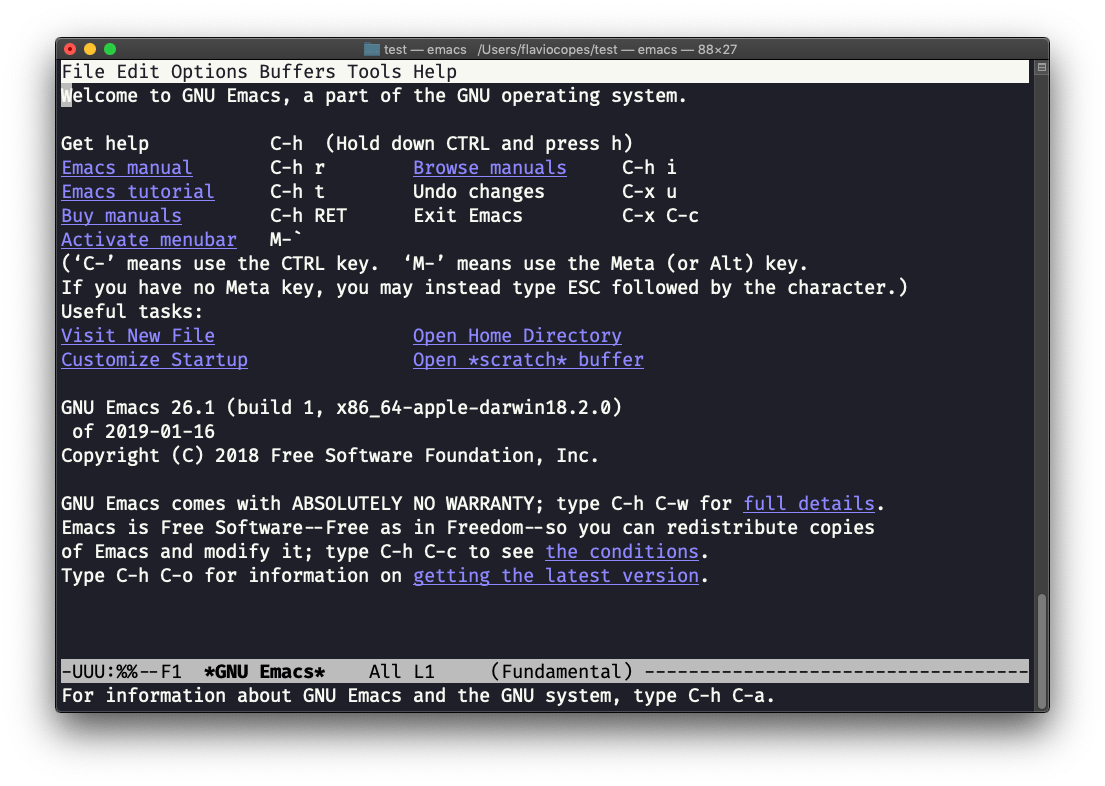This screenshot has height=786, width=1105.
Task: Click the 'All L1' position indicator
Action: (x=402, y=671)
